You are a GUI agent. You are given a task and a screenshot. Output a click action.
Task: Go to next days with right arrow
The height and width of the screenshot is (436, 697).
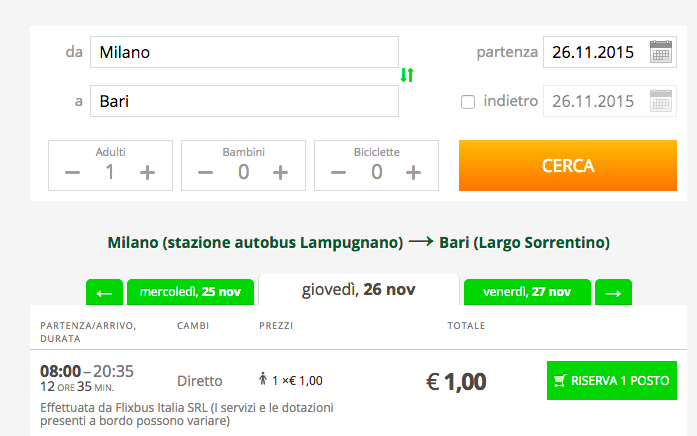point(613,293)
